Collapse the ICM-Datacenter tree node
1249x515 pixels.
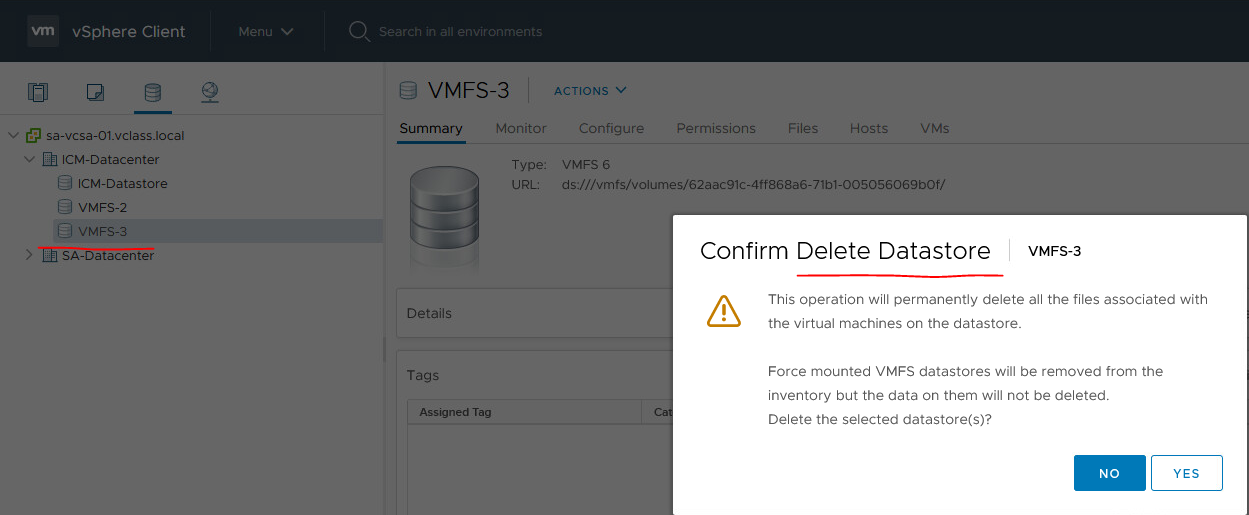(x=29, y=159)
